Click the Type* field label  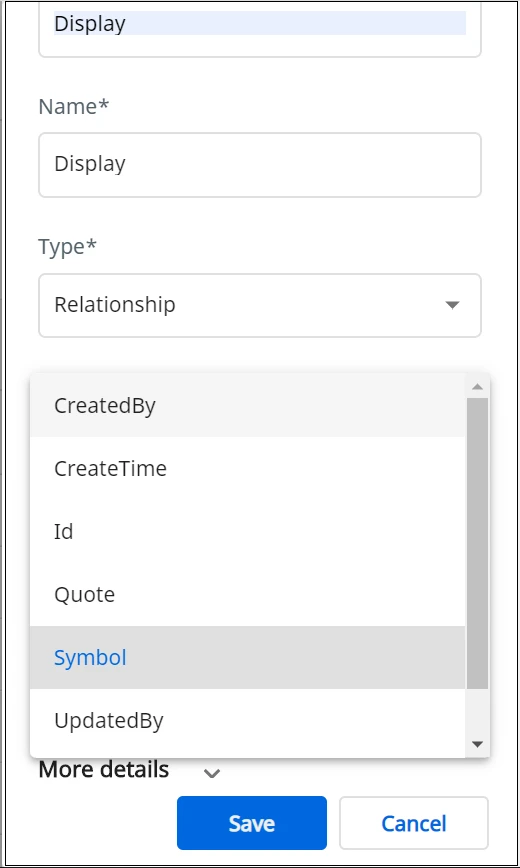pos(68,246)
